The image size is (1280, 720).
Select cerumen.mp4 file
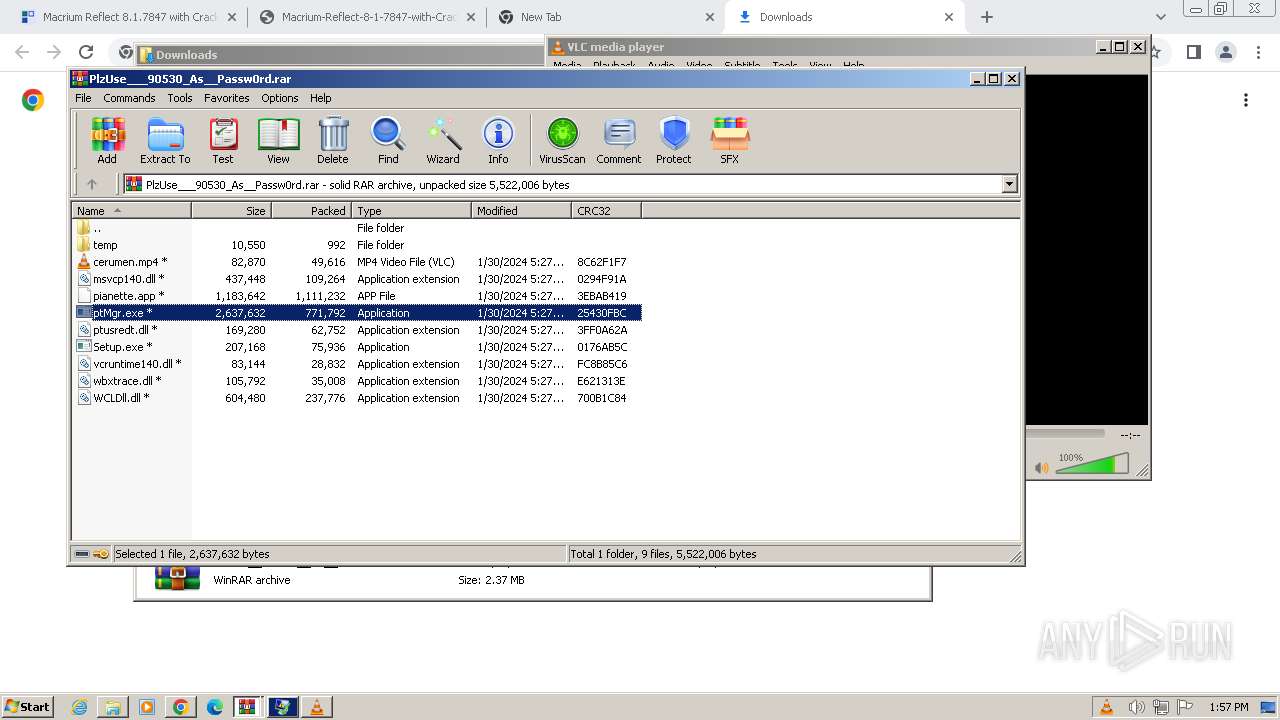pos(357,262)
